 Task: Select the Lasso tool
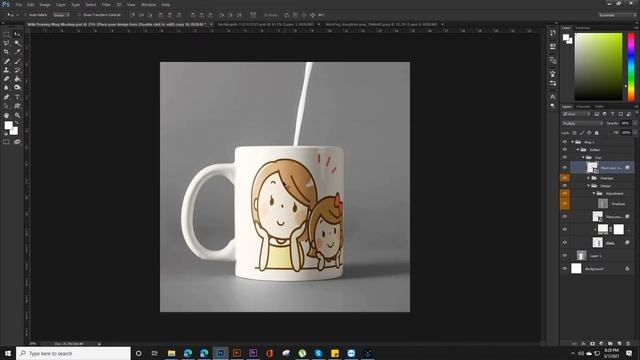[x=7, y=43]
